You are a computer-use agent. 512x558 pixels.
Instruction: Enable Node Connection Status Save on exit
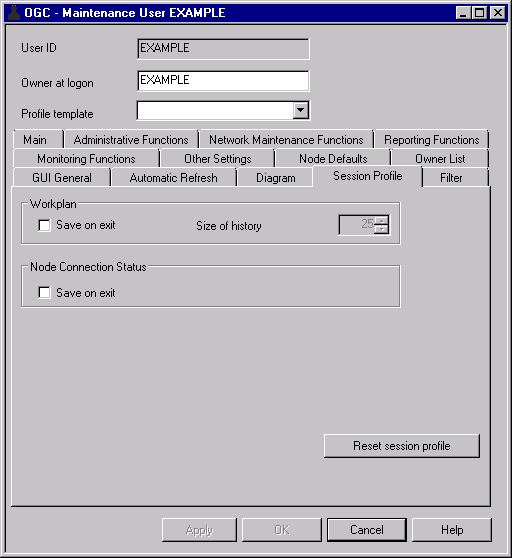pos(44,293)
